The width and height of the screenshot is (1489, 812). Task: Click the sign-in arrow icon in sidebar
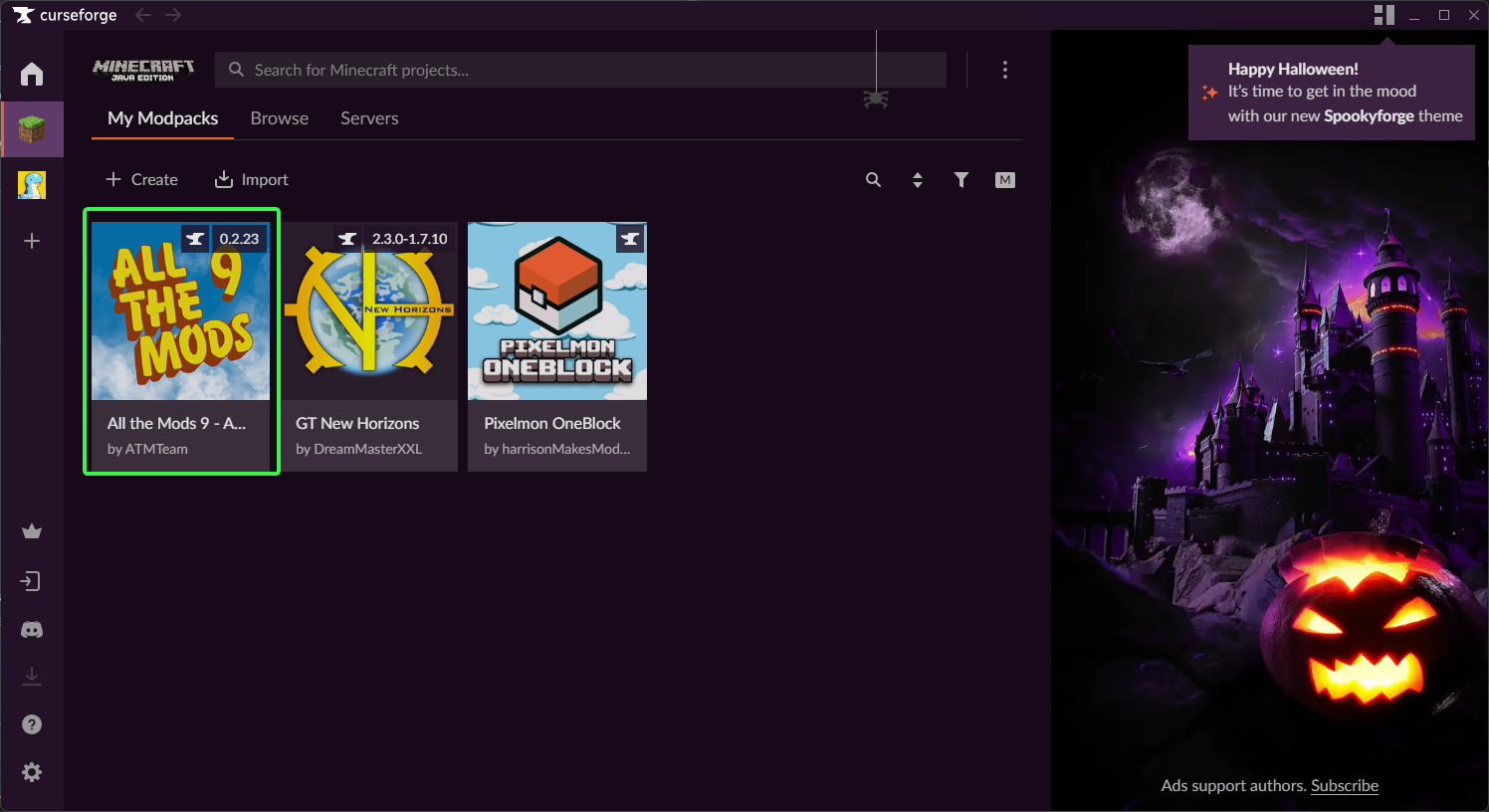(32, 581)
